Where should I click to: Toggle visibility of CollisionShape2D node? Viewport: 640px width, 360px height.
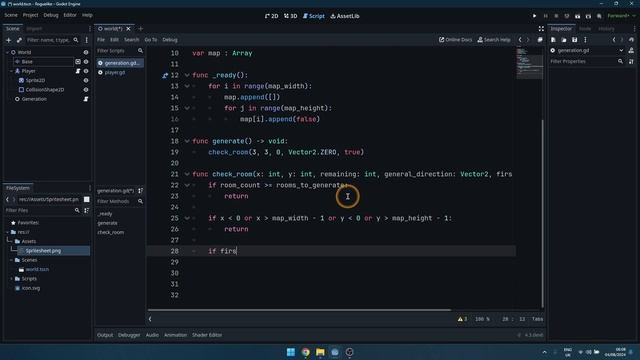[86, 90]
